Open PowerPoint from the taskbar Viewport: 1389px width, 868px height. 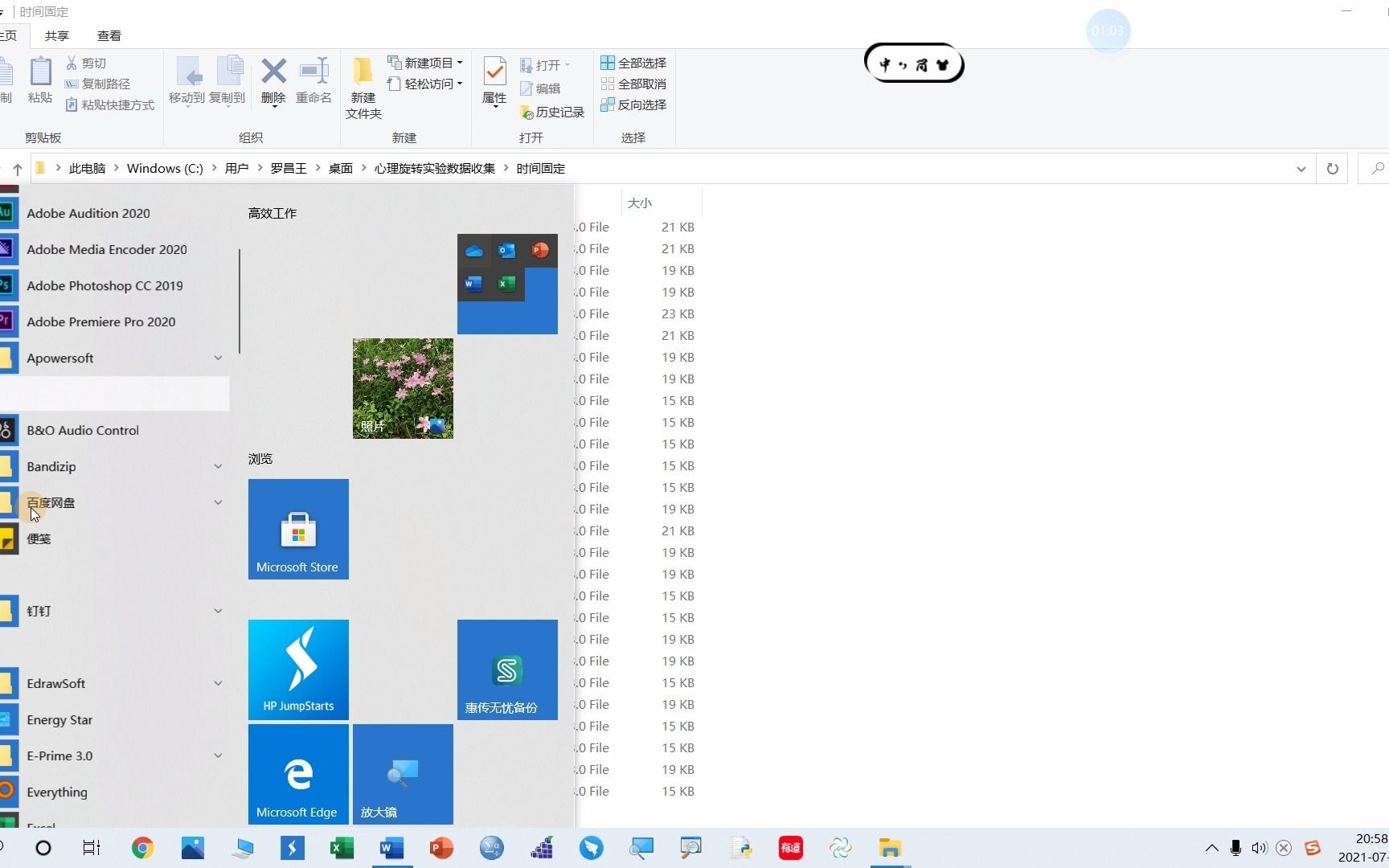pos(441,848)
